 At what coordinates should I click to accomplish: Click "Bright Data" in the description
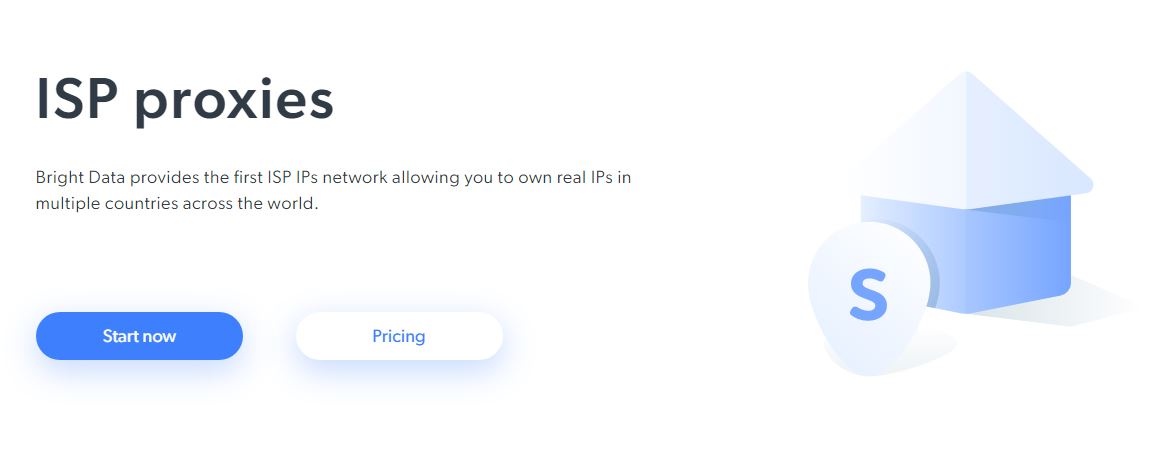pos(77,178)
